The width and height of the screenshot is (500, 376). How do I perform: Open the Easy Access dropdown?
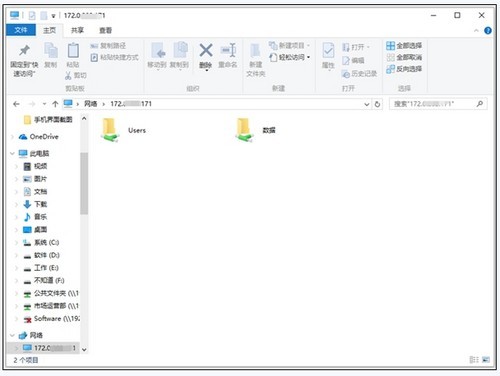[x=290, y=57]
